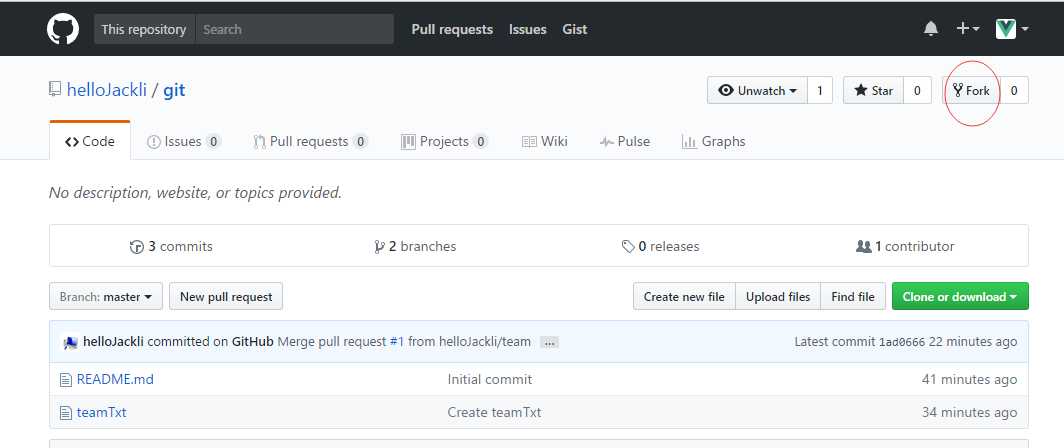Click the helloJackli committer avatar
Viewport: 1064px width, 448px height.
coord(70,342)
